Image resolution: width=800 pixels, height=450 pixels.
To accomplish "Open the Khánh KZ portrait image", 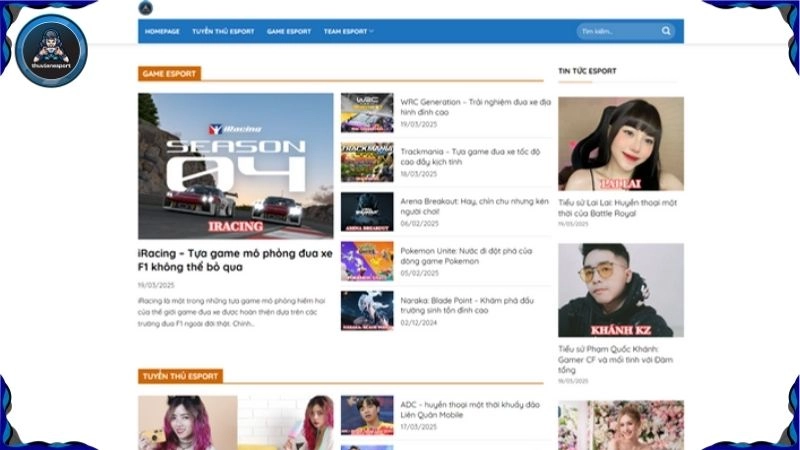I will [x=621, y=290].
